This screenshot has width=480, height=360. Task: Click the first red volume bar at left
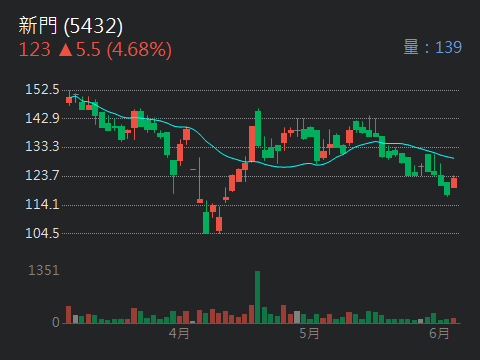point(69,315)
